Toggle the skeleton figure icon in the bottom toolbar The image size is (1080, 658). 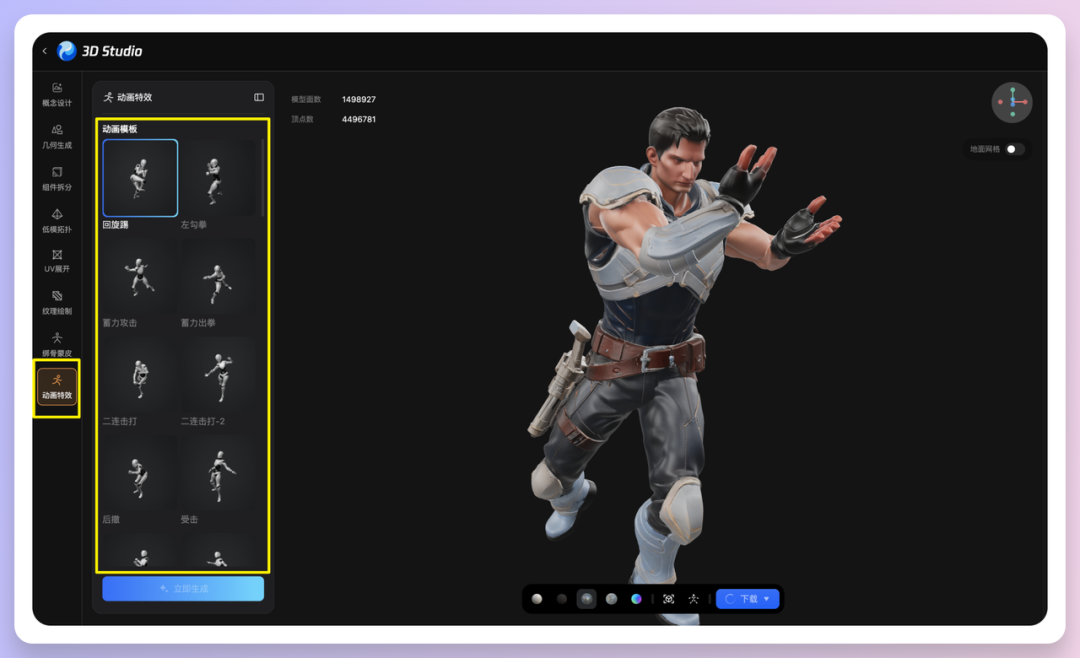694,599
